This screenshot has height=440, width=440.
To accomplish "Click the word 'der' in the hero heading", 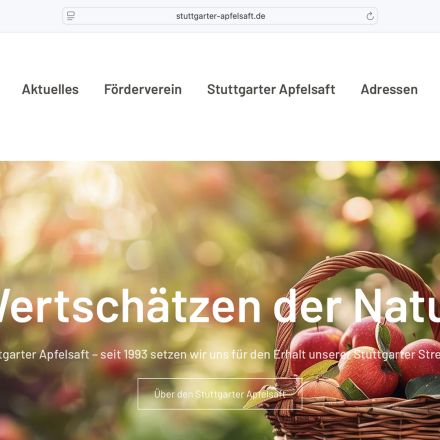I will tap(307, 306).
